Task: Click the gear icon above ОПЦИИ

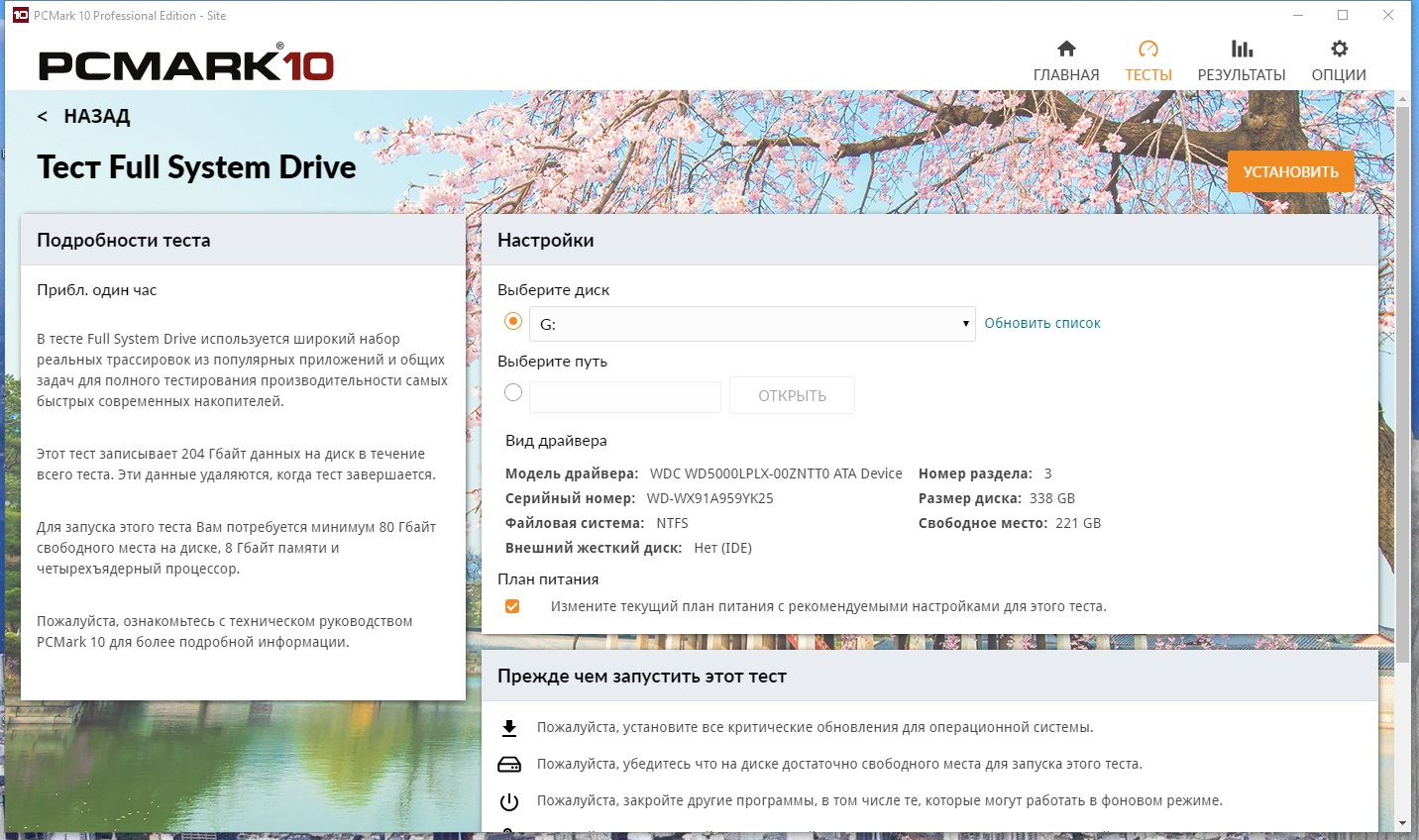Action: click(1339, 49)
